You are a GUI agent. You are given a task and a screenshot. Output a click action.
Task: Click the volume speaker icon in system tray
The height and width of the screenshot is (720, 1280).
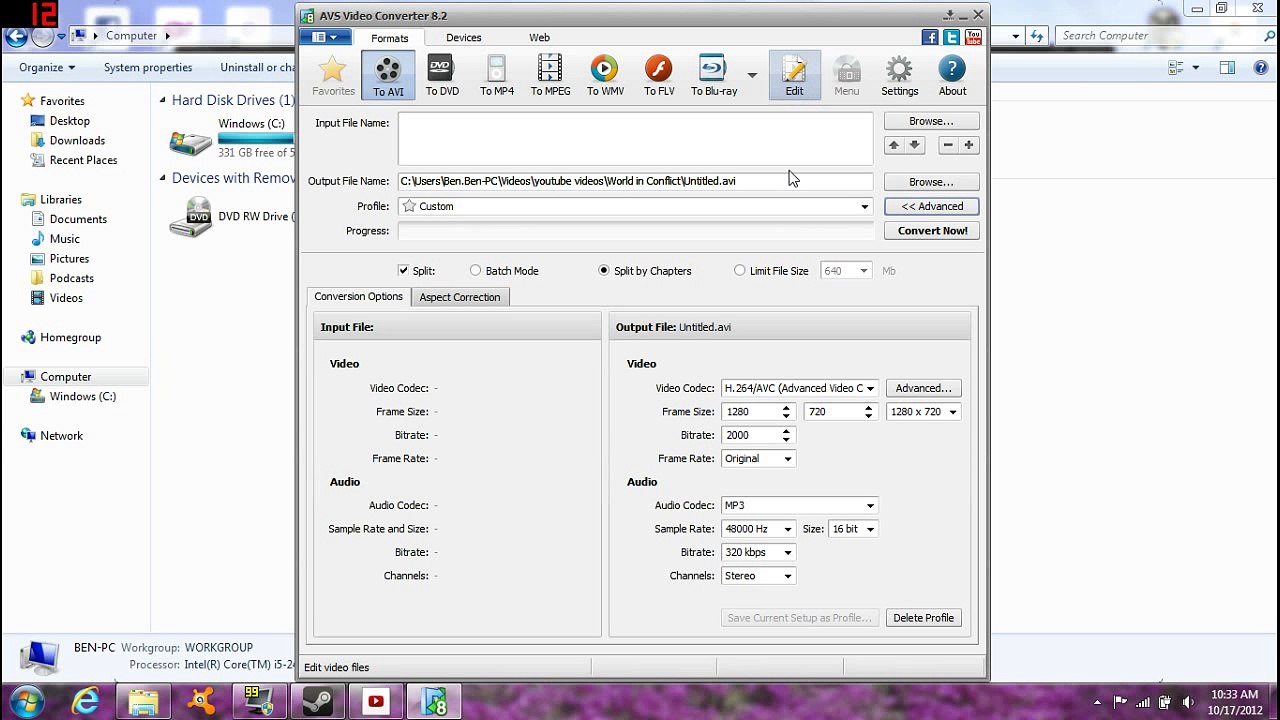pos(1187,702)
